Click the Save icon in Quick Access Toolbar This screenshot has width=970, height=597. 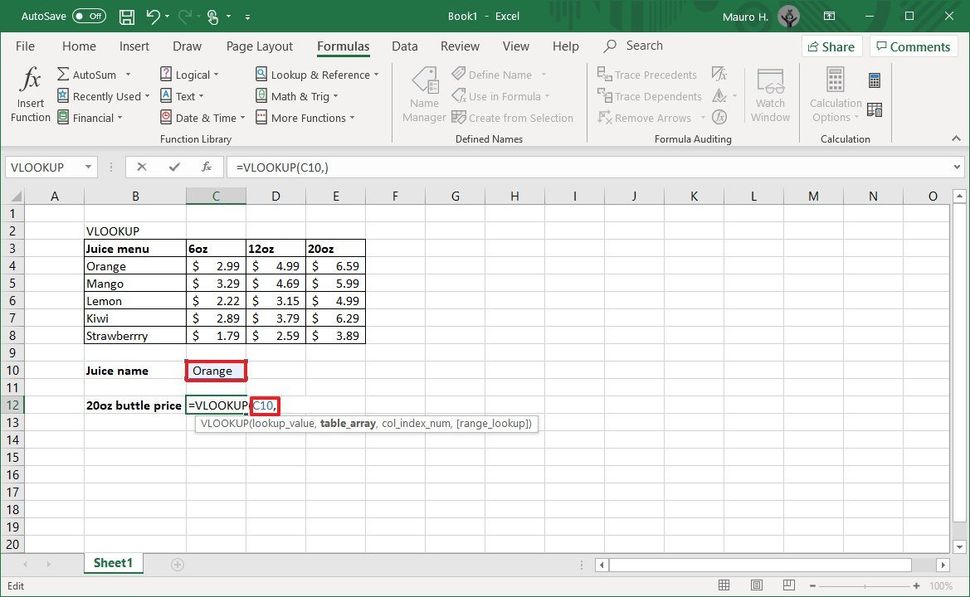coord(126,16)
